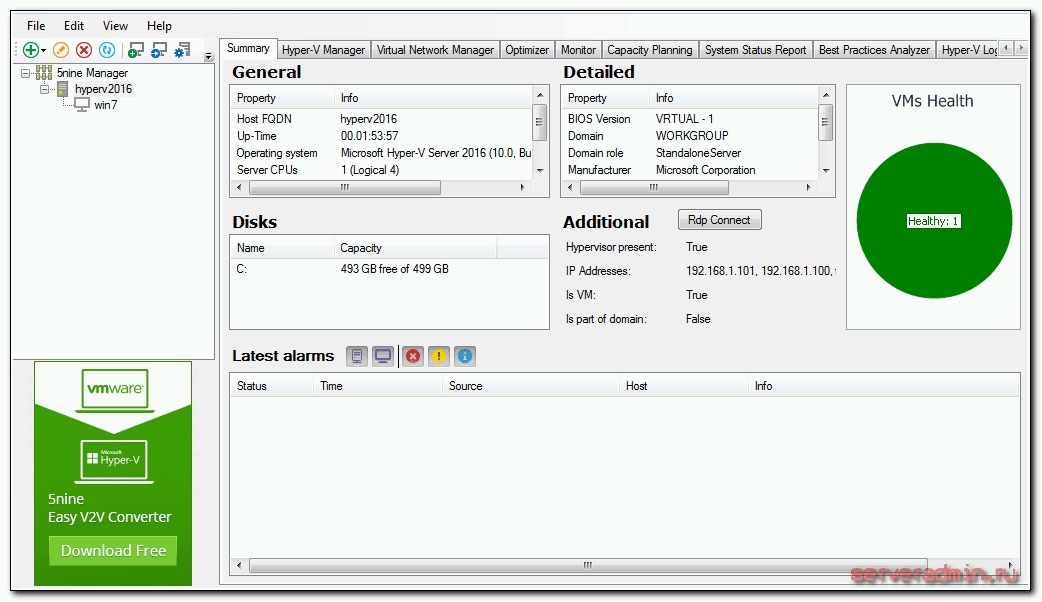This screenshot has width=1042, height=602.
Task: Collapse the 5nine Manager tree node
Action: click(26, 73)
